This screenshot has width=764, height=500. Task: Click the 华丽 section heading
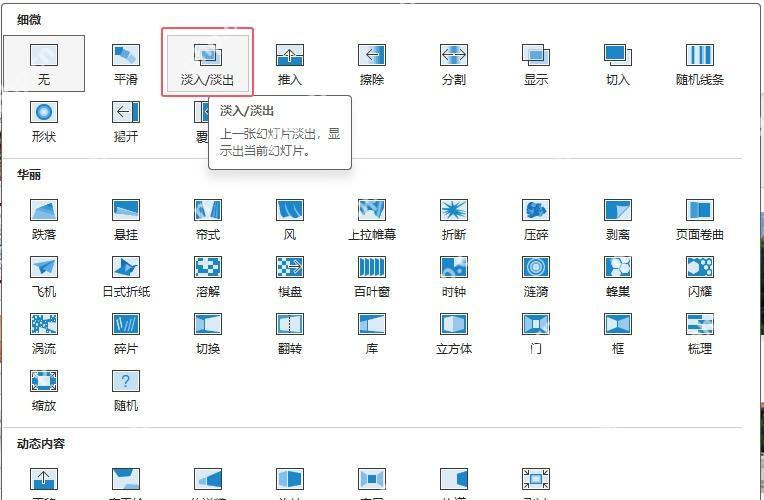[29, 175]
